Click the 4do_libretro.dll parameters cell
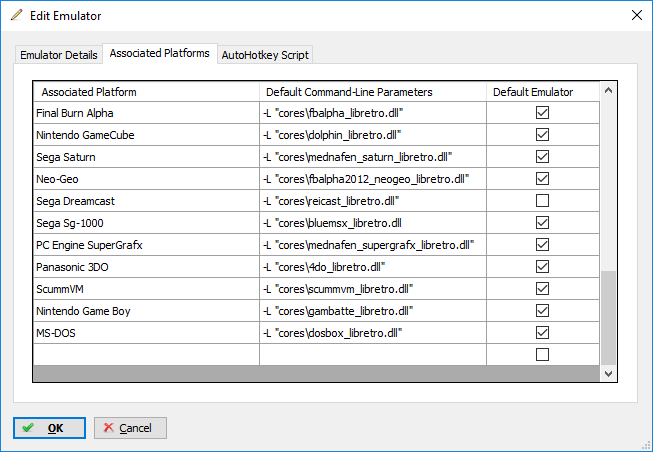 [373, 267]
